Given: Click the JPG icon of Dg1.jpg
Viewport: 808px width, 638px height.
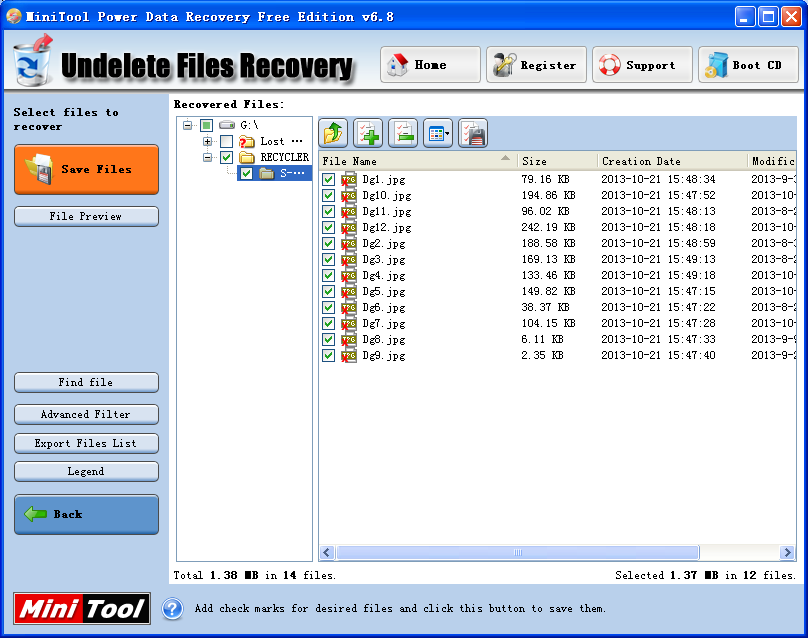Looking at the screenshot, I should coord(349,179).
